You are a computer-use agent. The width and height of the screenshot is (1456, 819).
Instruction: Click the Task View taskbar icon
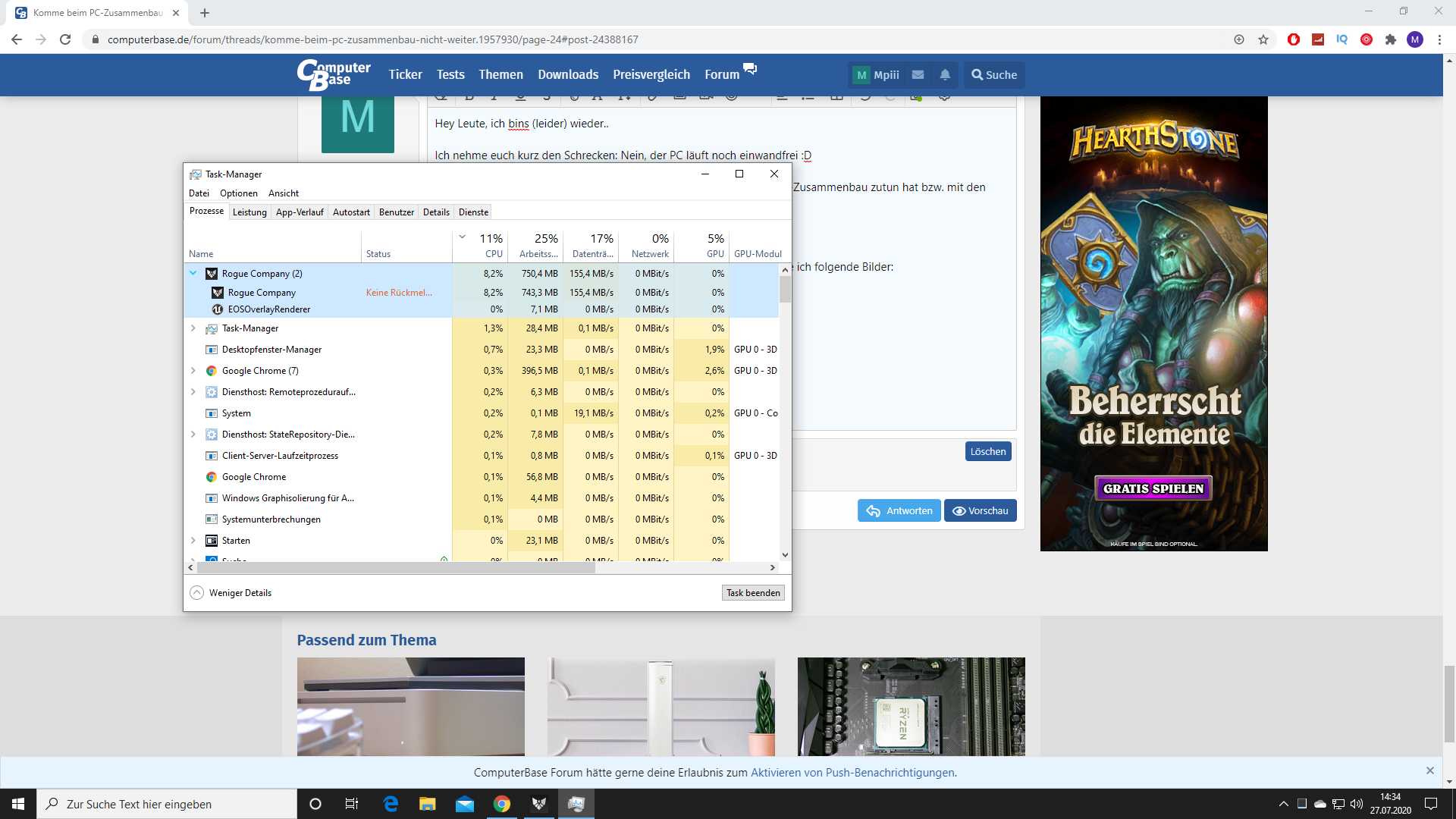(352, 804)
